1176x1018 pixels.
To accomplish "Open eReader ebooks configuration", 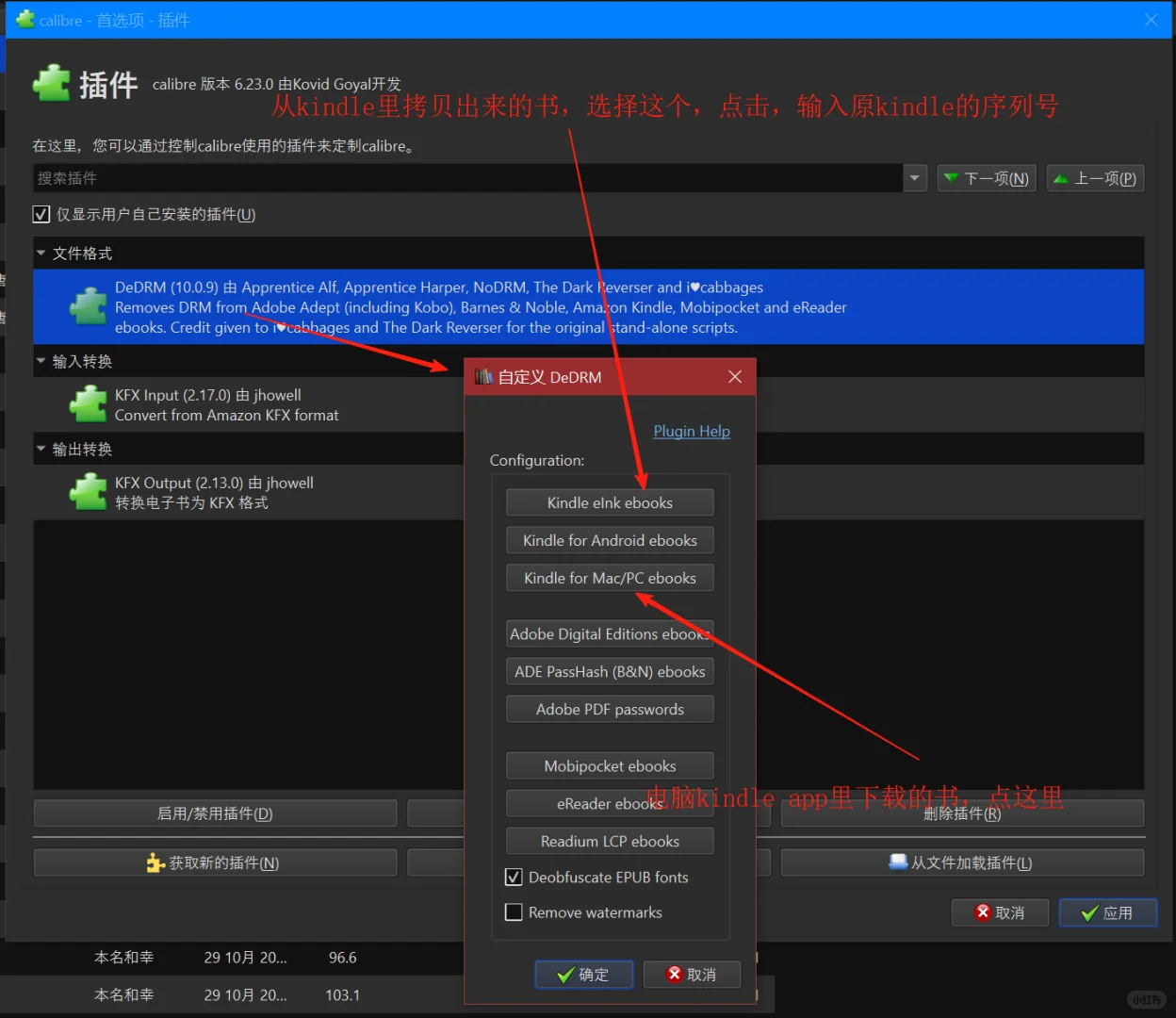I will [x=610, y=804].
